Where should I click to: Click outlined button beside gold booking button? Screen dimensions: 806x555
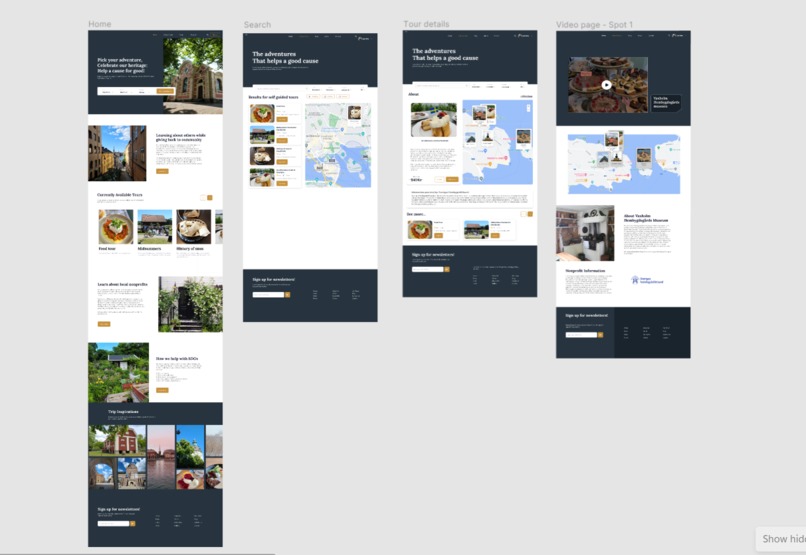pos(439,179)
